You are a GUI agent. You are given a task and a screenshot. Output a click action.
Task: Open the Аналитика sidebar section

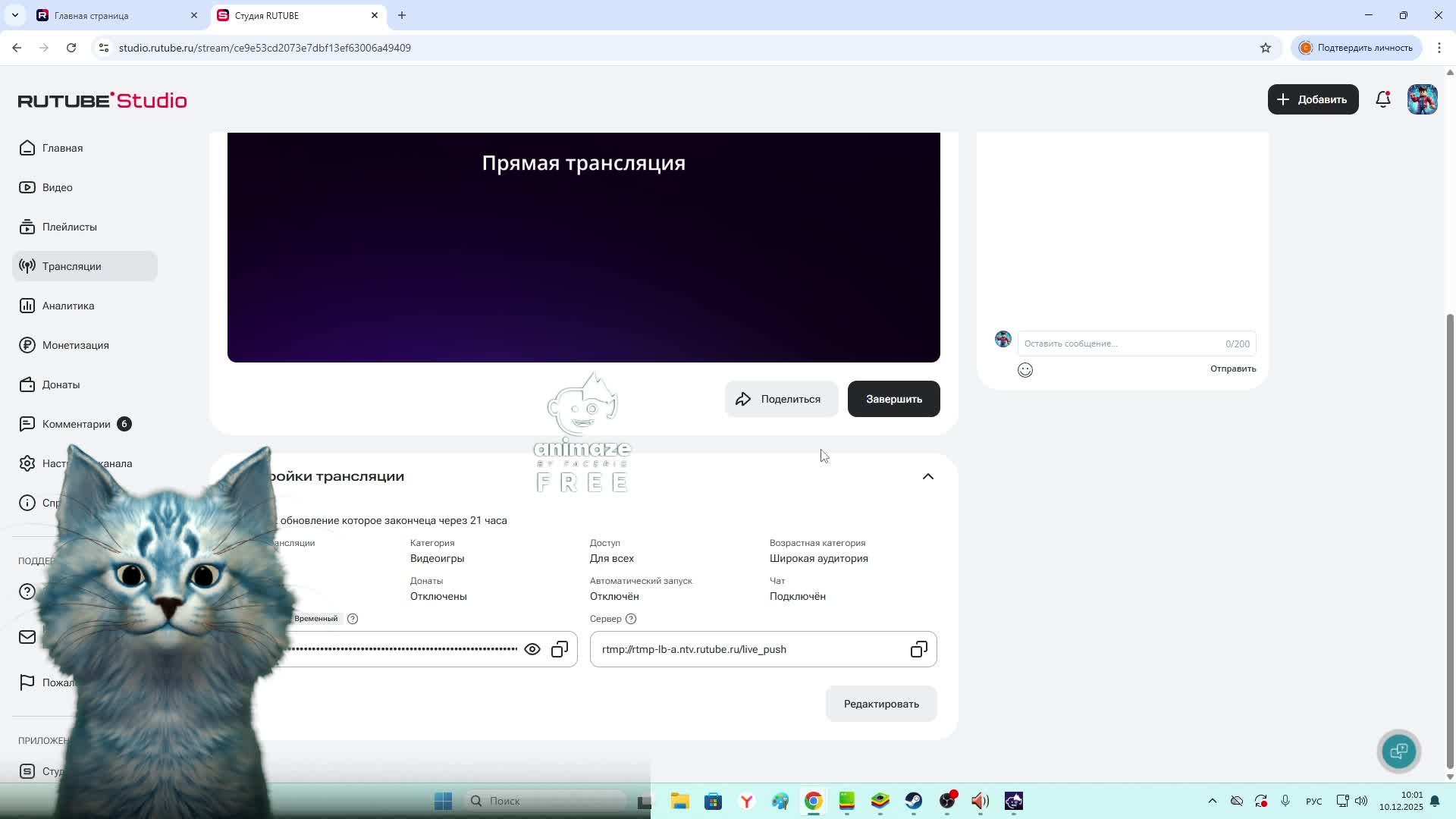[x=68, y=306]
